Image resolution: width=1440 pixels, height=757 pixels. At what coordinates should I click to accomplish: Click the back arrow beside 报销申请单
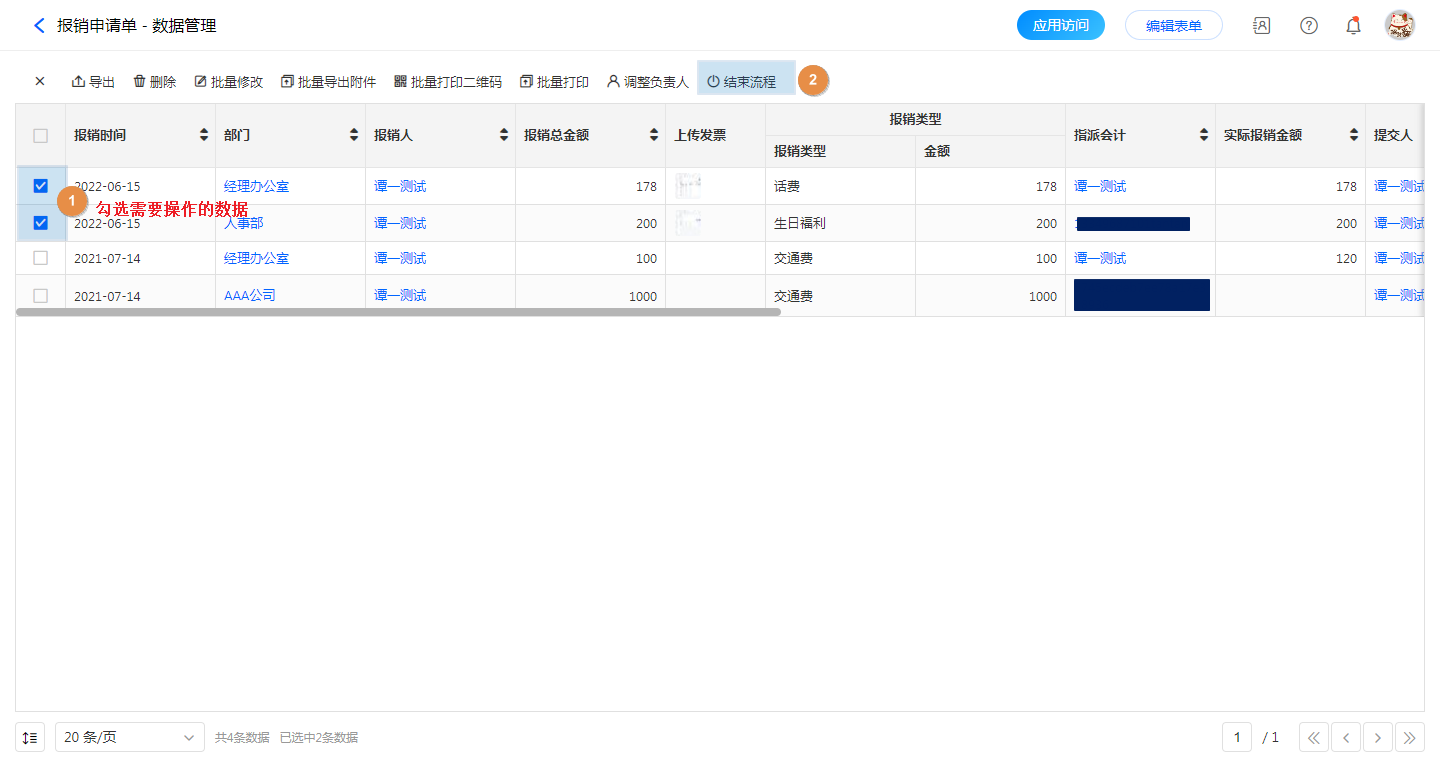[39, 26]
